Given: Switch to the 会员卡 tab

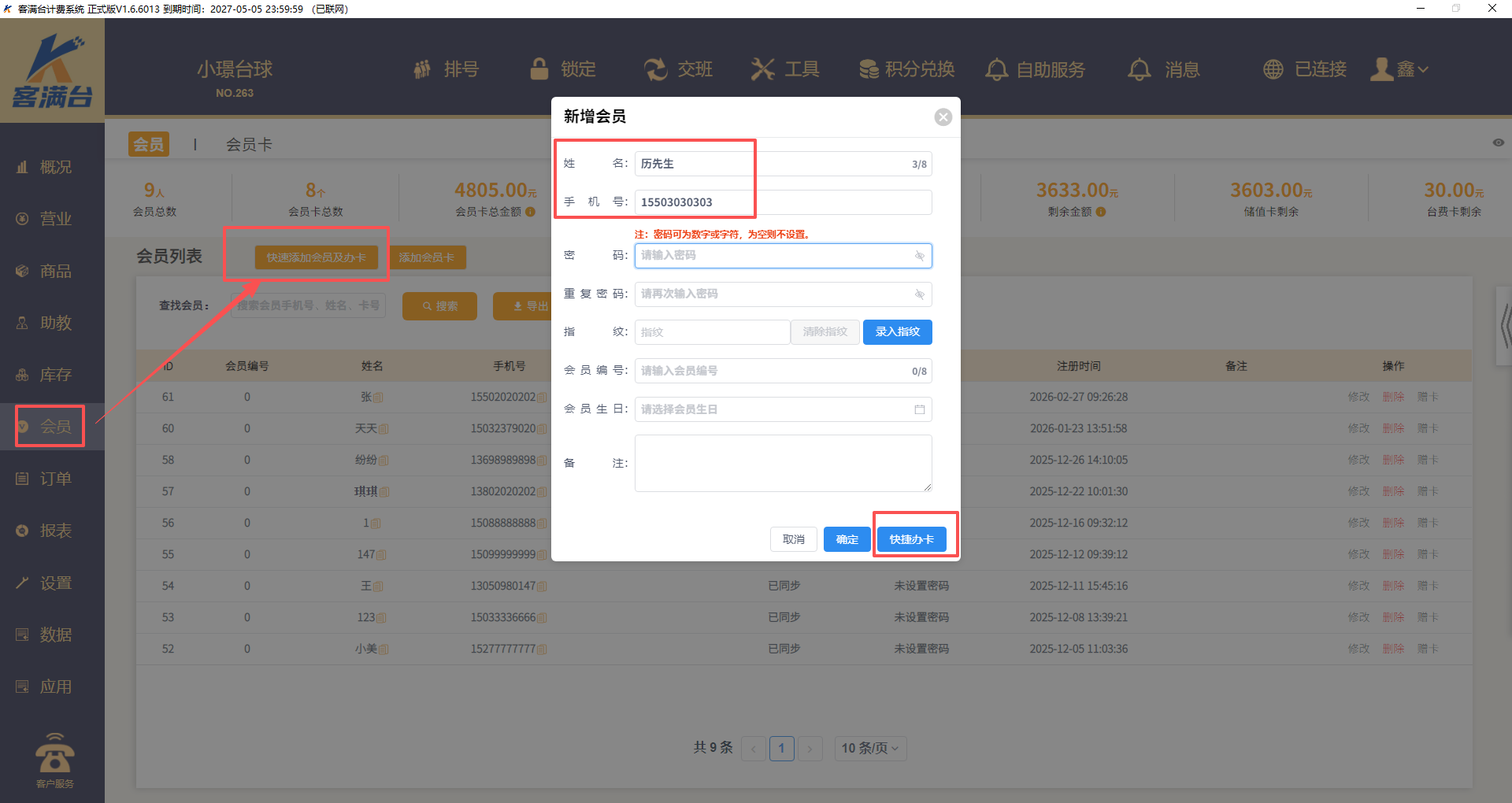Looking at the screenshot, I should pos(249,145).
